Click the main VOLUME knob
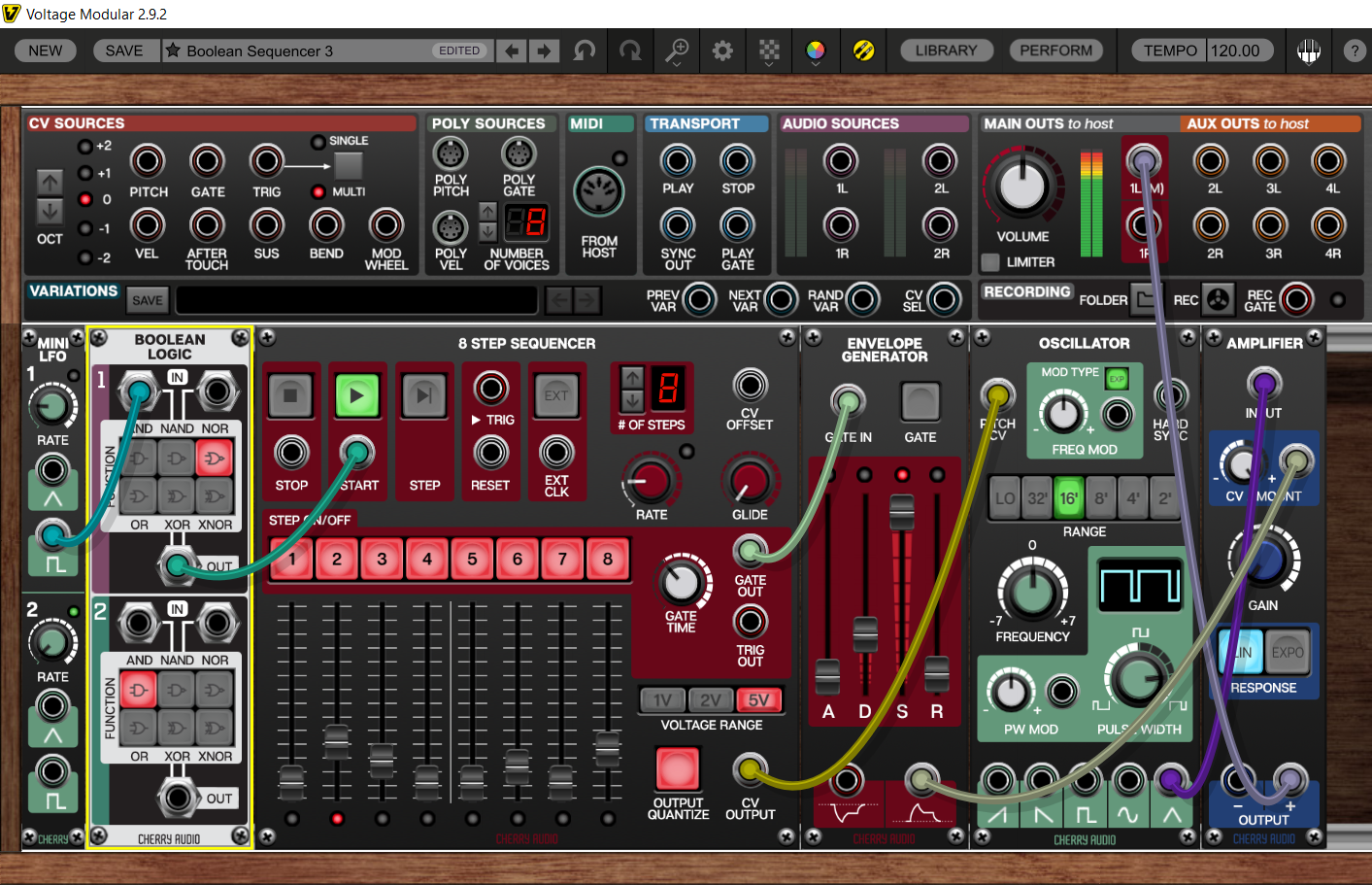This screenshot has height=885, width=1372. (x=1021, y=186)
